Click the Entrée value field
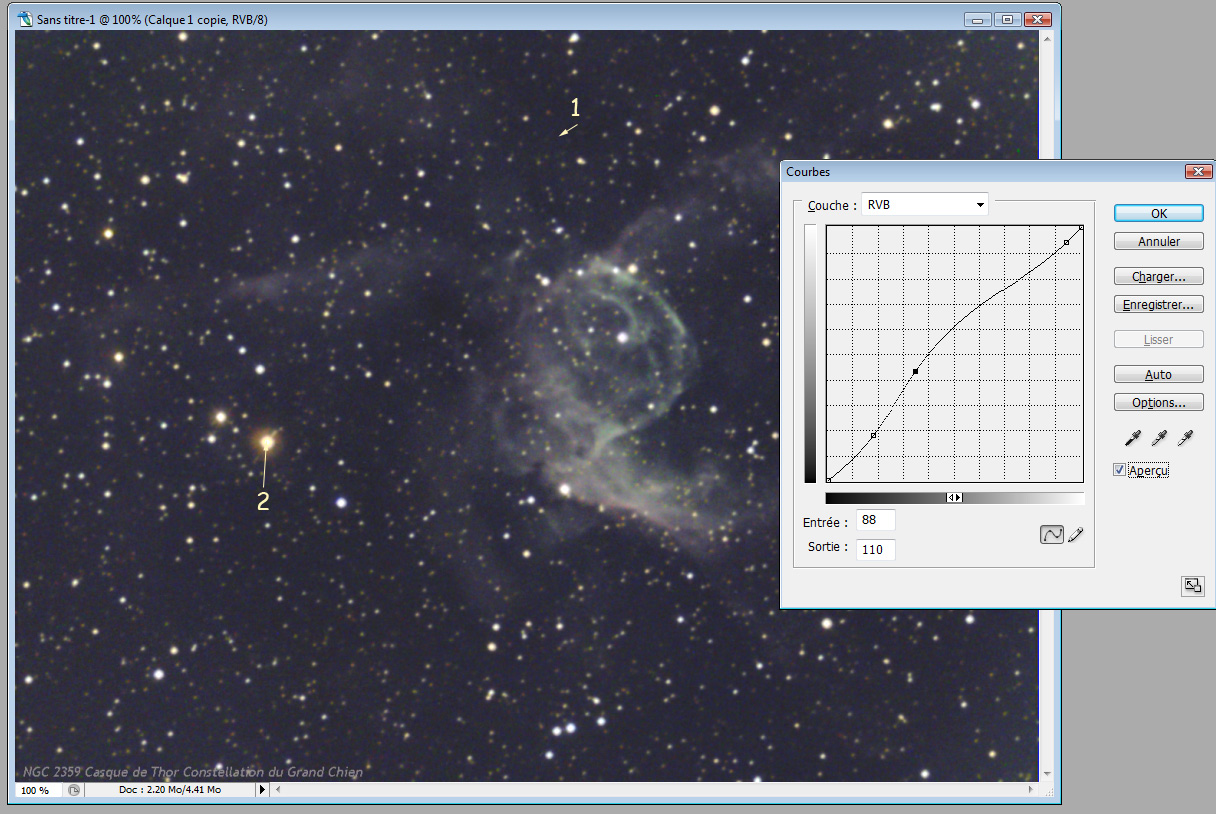 tap(875, 521)
